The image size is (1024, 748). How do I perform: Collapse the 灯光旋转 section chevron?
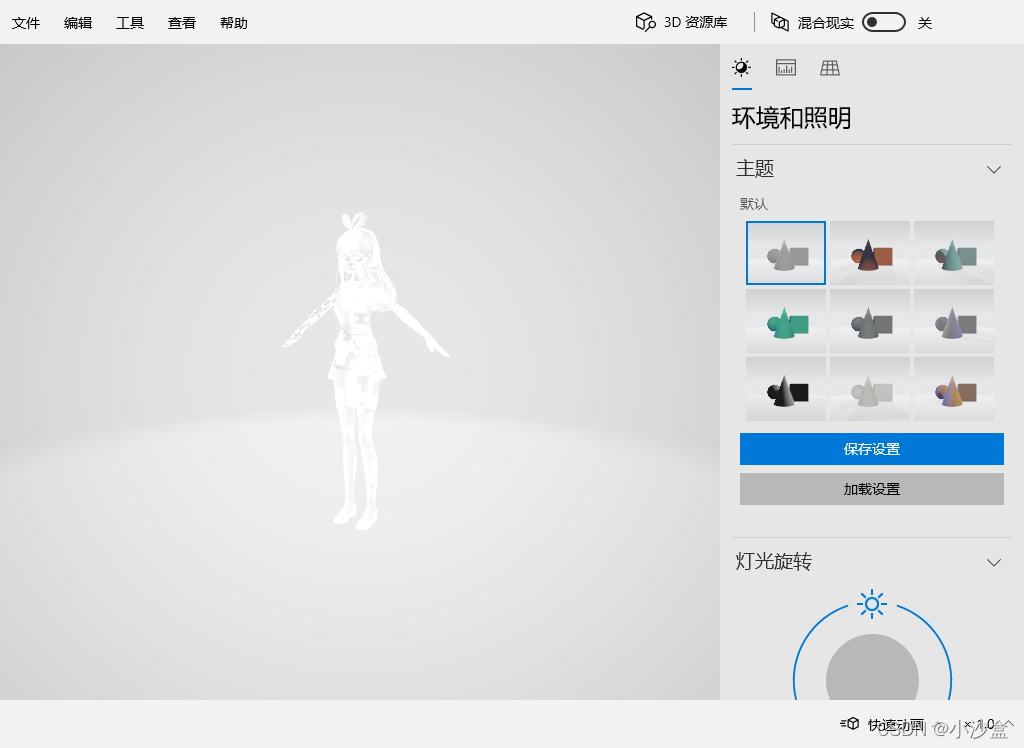pos(993,562)
